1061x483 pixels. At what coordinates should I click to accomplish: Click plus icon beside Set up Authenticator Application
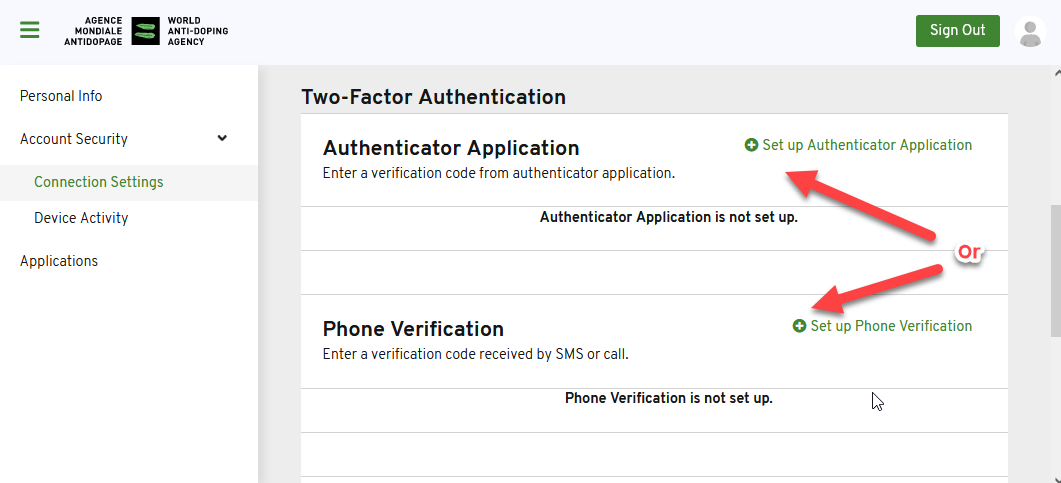(x=751, y=145)
